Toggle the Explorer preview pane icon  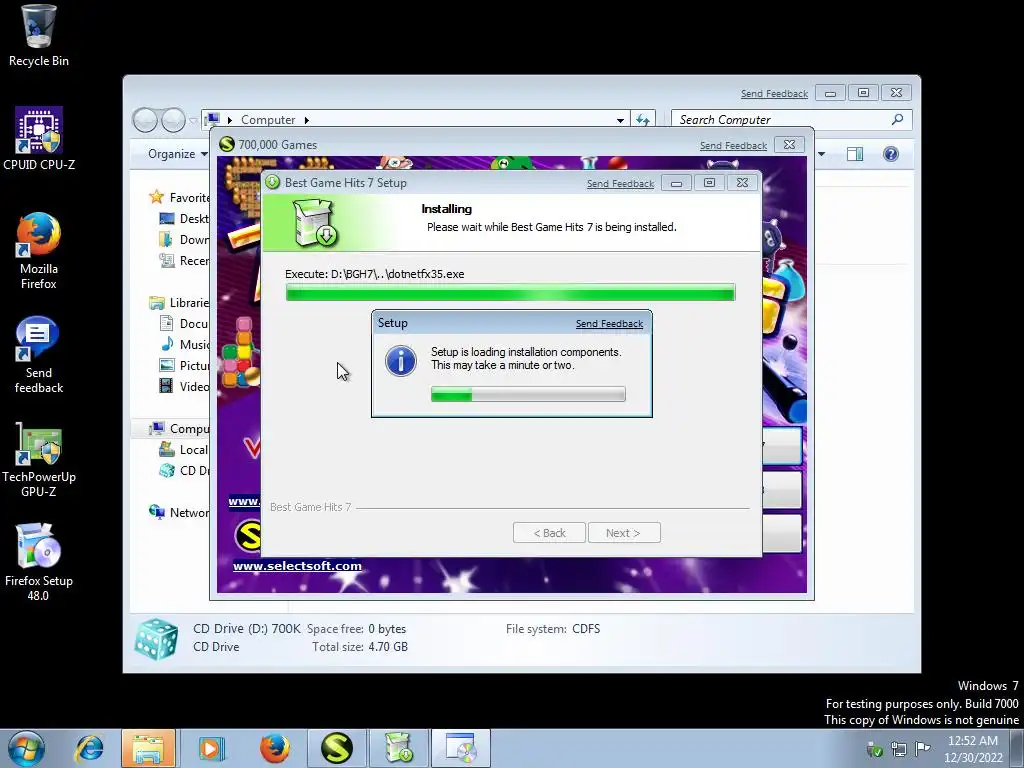coord(854,154)
